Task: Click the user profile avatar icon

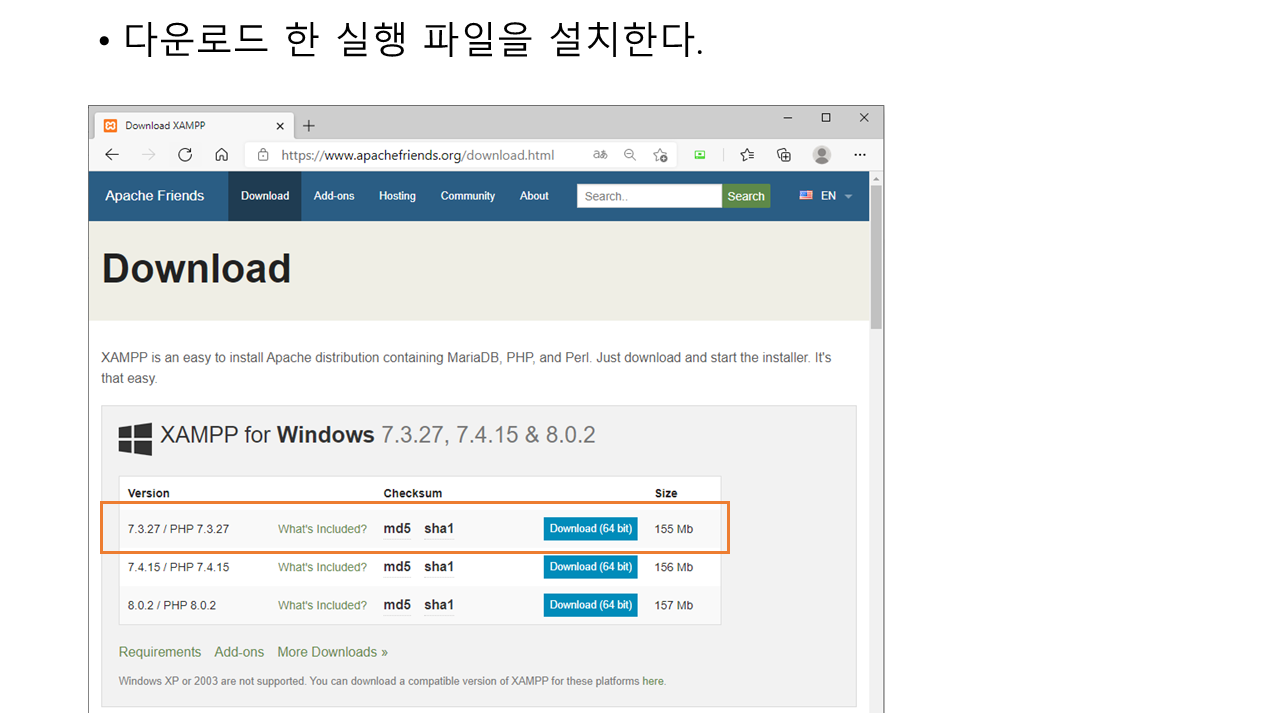Action: (822, 155)
